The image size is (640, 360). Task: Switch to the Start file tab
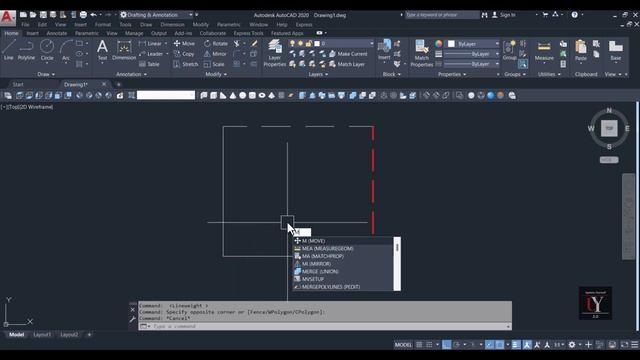click(18, 84)
